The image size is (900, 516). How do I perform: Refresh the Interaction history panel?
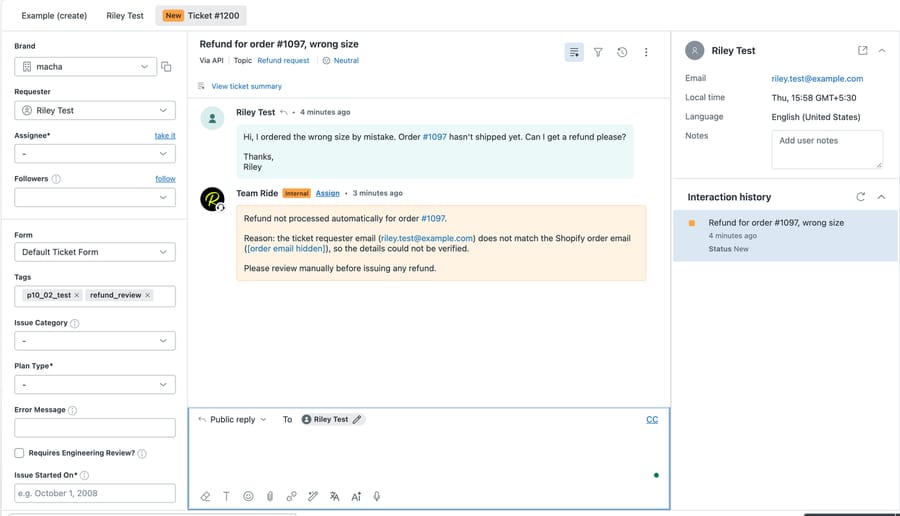coord(860,197)
